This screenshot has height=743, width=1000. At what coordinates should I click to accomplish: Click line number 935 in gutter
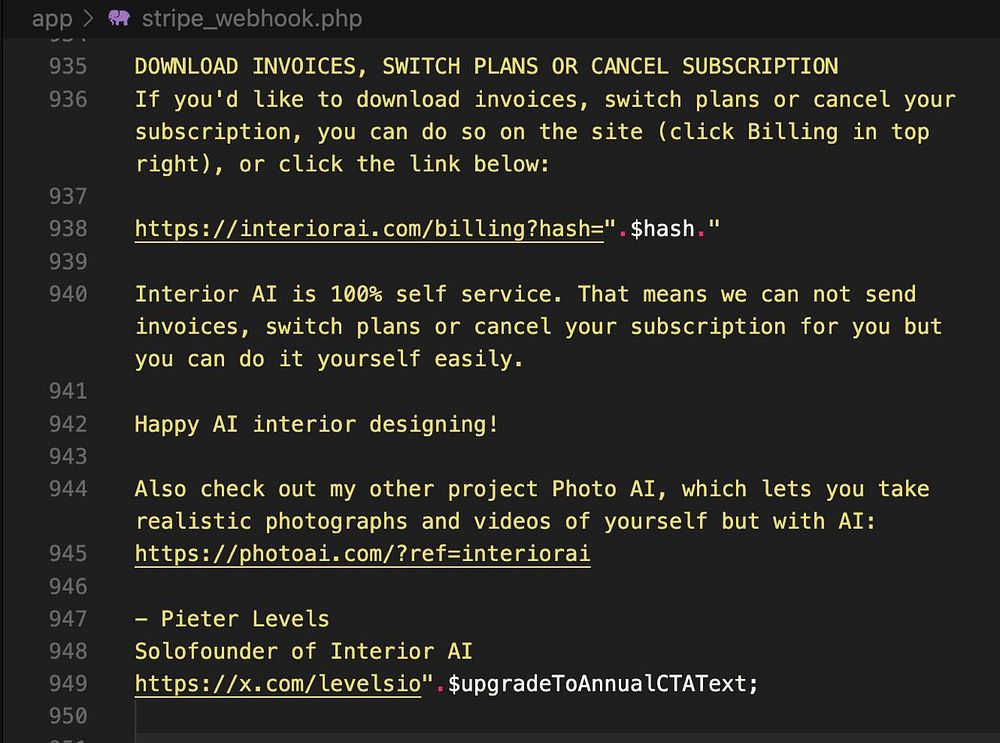coord(68,66)
